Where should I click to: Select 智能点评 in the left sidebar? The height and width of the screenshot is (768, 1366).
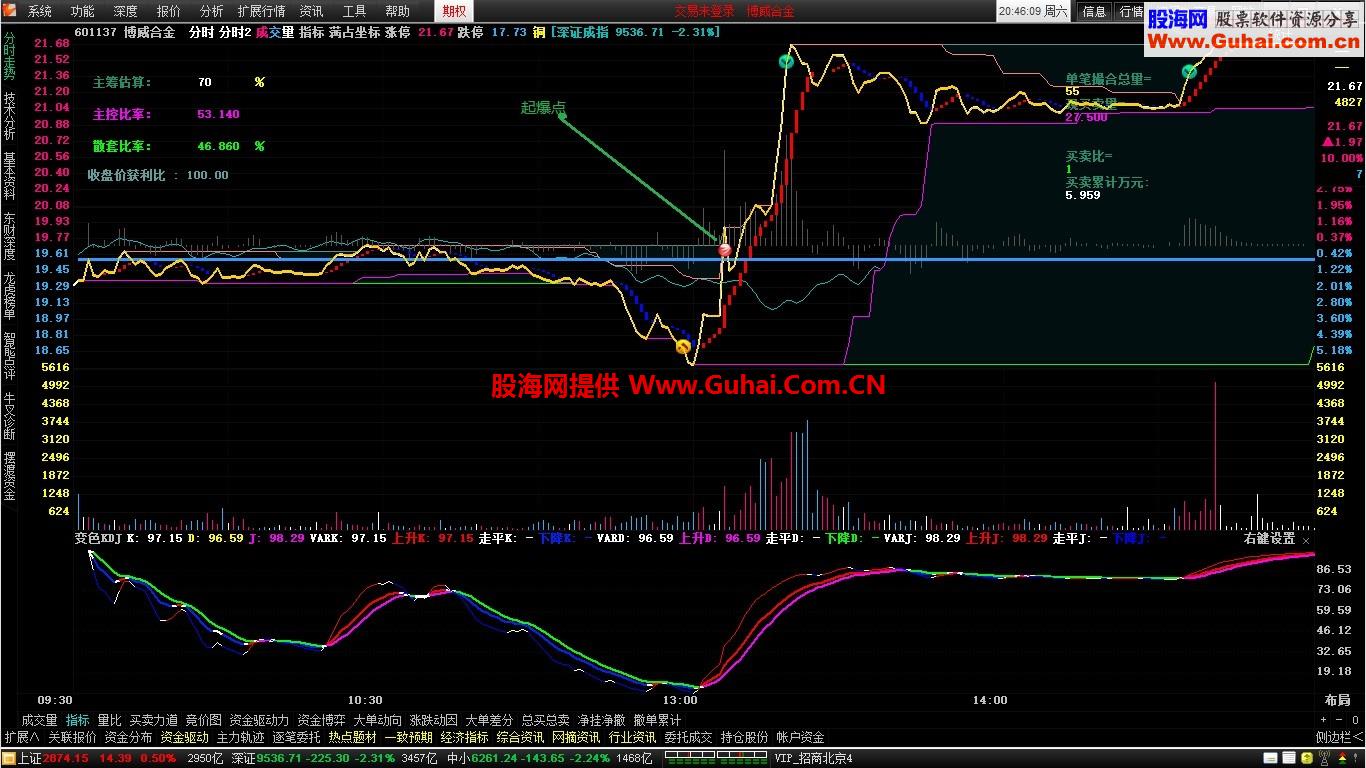(9, 356)
